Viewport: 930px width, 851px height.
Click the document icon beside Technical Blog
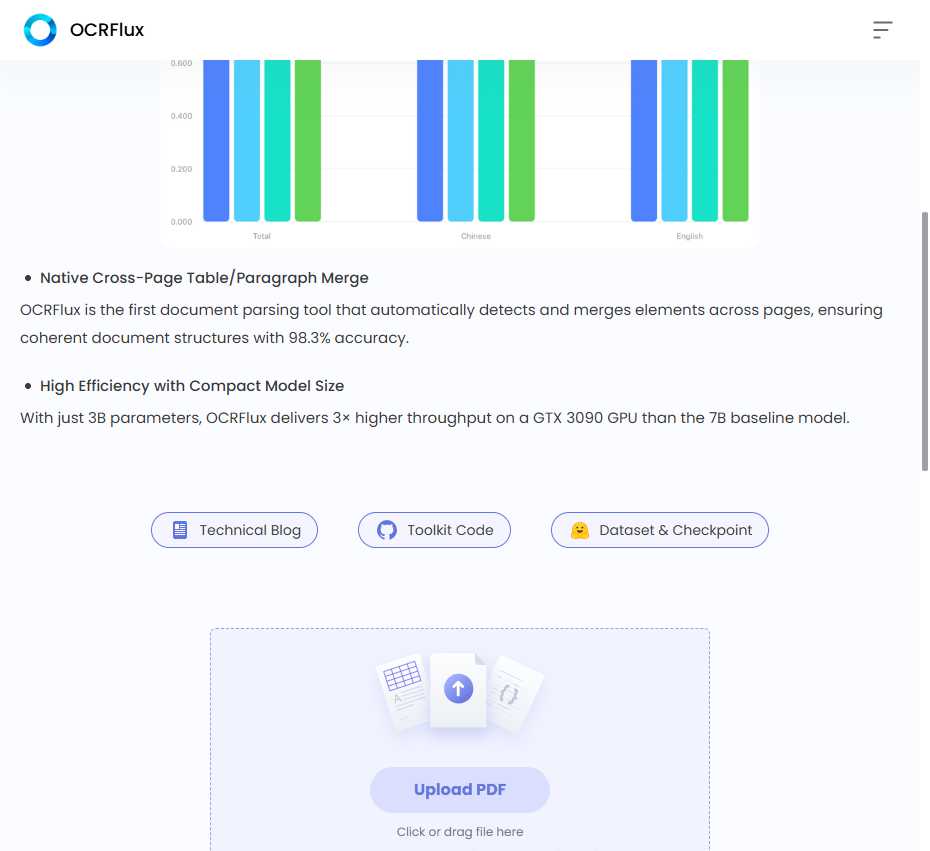coord(180,530)
